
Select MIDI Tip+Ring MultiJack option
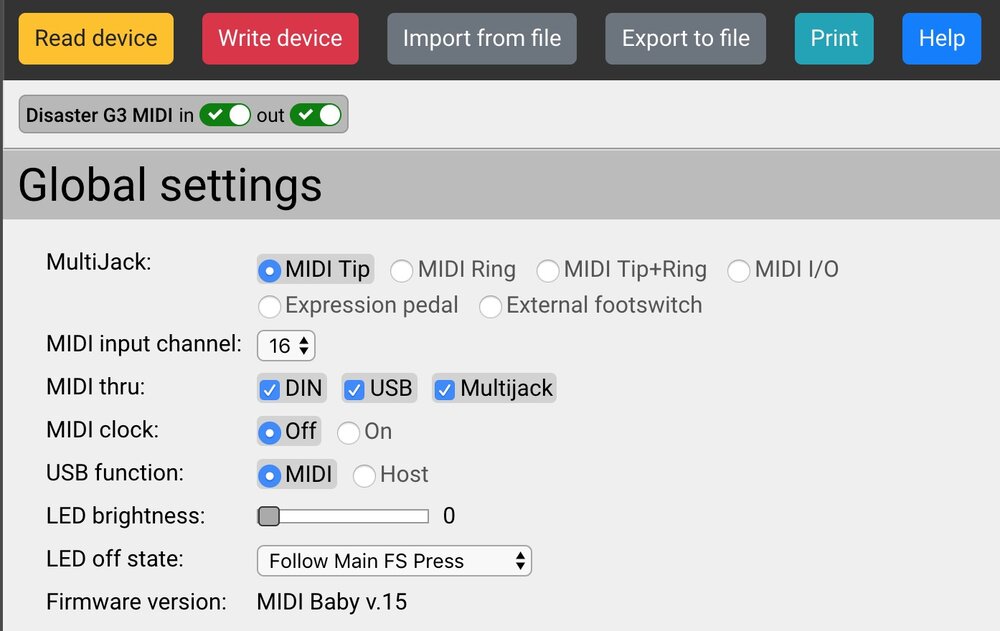[x=548, y=270]
